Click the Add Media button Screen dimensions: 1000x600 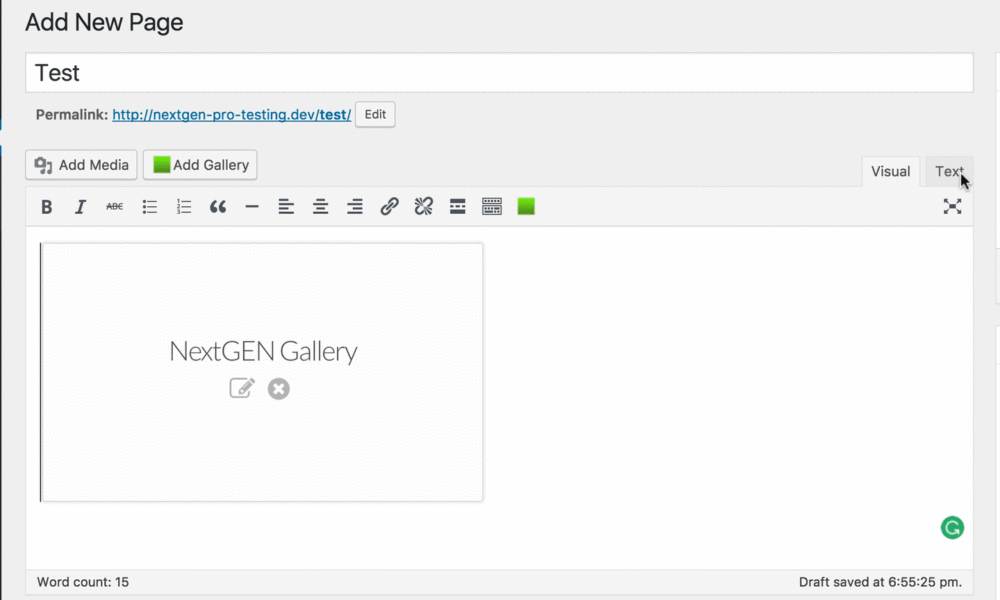tap(81, 165)
